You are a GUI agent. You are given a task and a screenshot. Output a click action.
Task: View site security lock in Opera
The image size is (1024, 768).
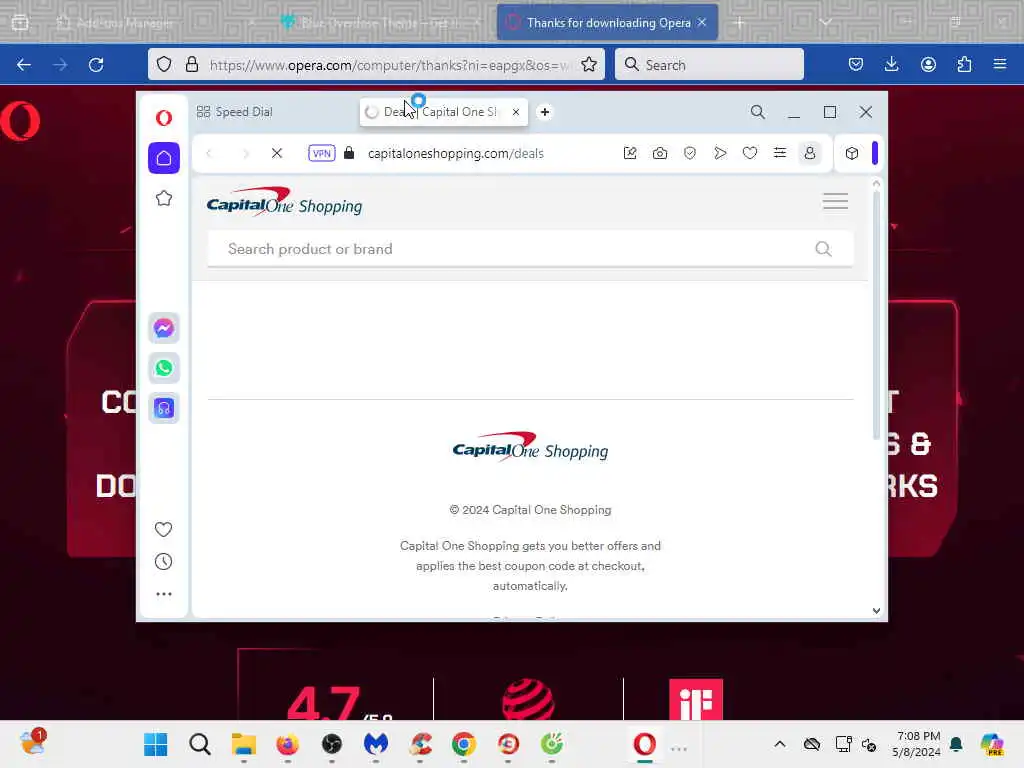click(x=349, y=153)
